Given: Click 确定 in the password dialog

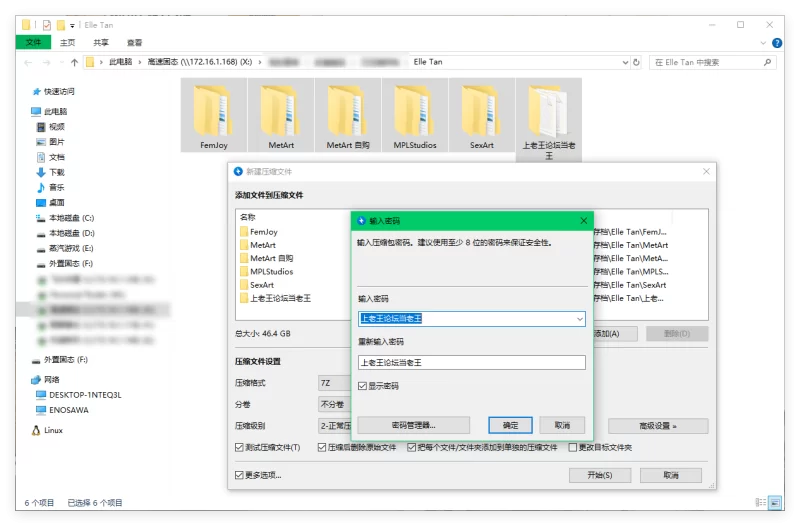Looking at the screenshot, I should click(x=510, y=425).
